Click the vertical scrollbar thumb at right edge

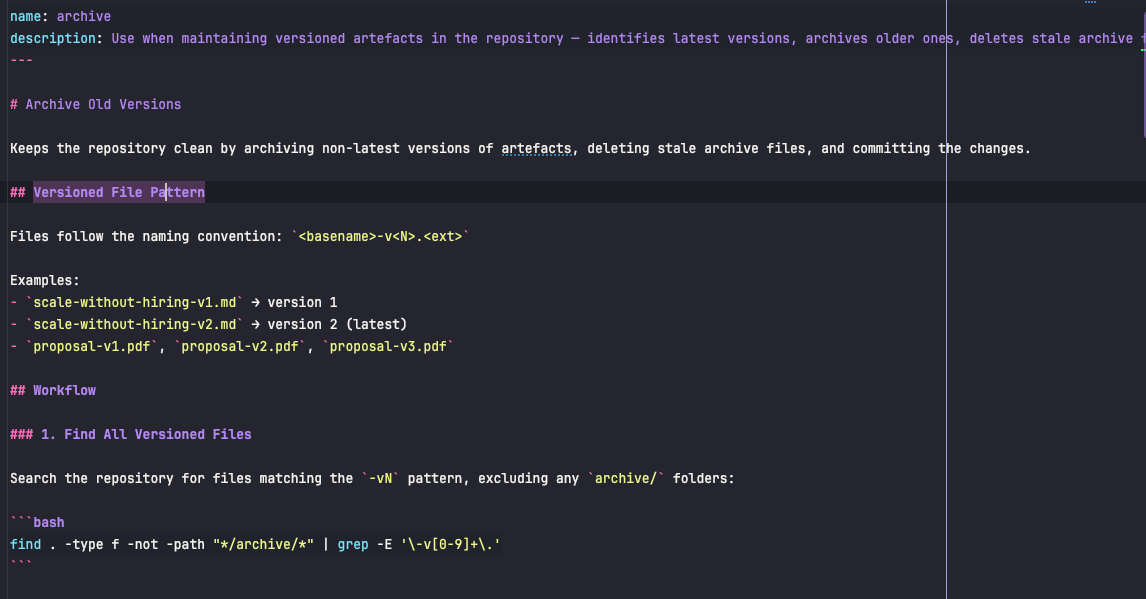(1143, 75)
